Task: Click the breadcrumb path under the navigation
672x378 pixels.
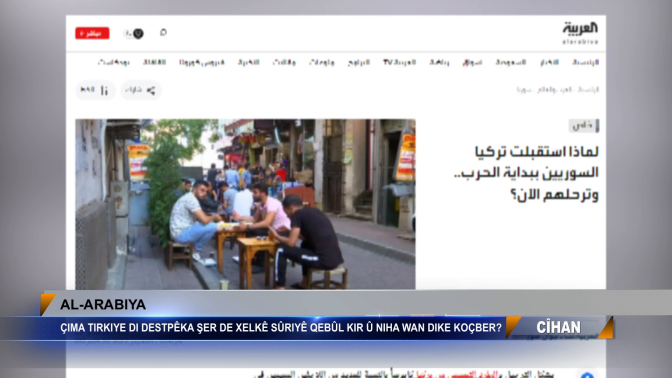Action: click(x=558, y=90)
